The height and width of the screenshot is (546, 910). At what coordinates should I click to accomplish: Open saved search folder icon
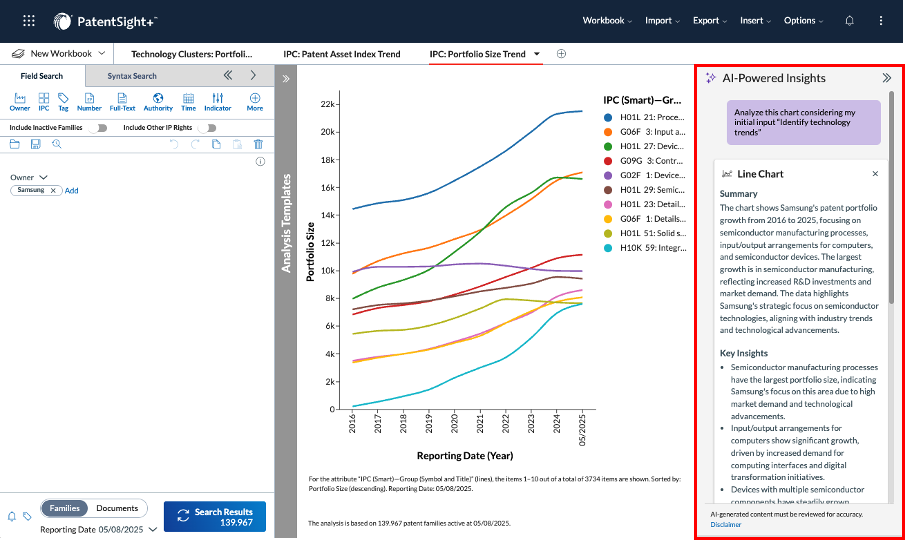tap(15, 144)
